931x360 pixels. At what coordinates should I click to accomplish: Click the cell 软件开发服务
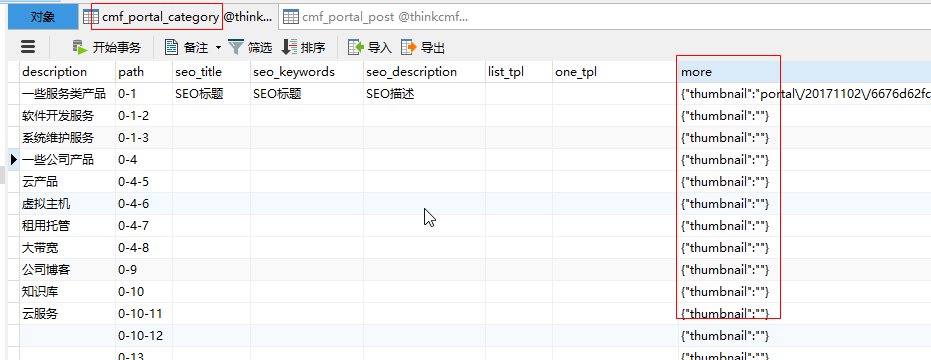point(67,116)
